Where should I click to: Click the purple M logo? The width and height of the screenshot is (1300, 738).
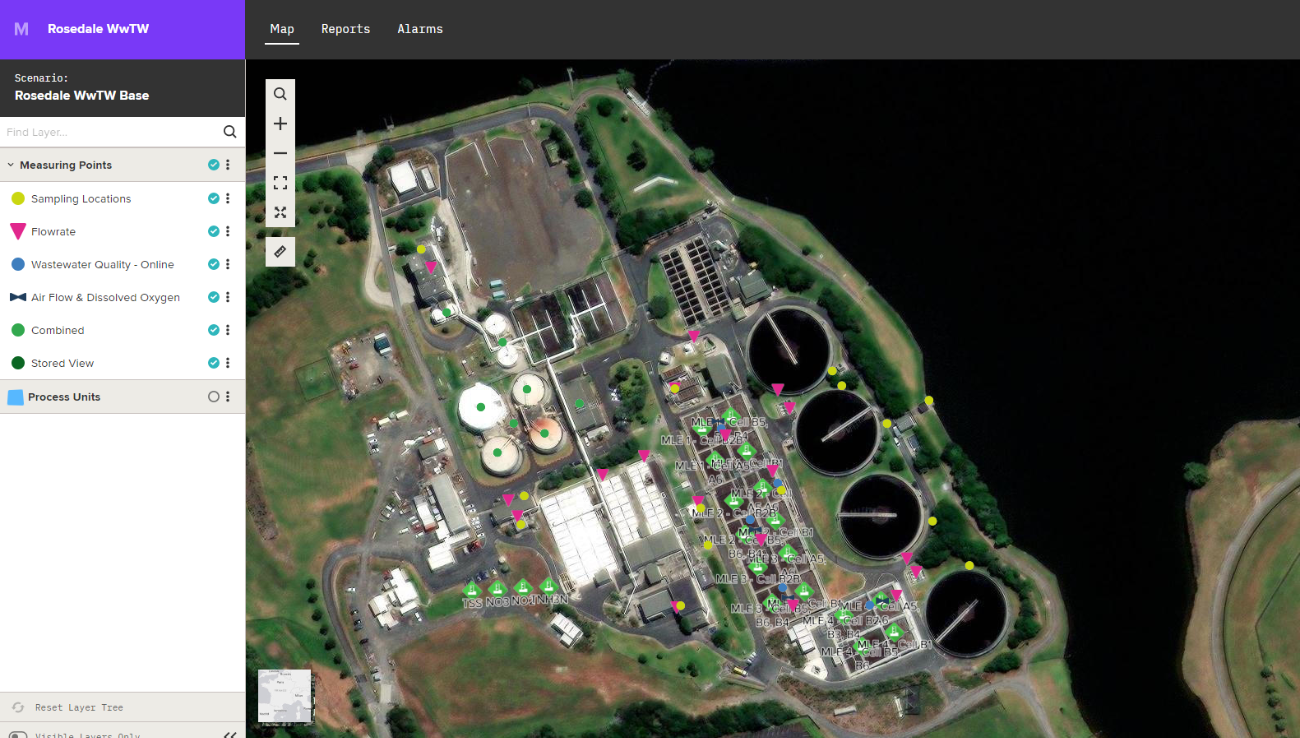pos(21,29)
